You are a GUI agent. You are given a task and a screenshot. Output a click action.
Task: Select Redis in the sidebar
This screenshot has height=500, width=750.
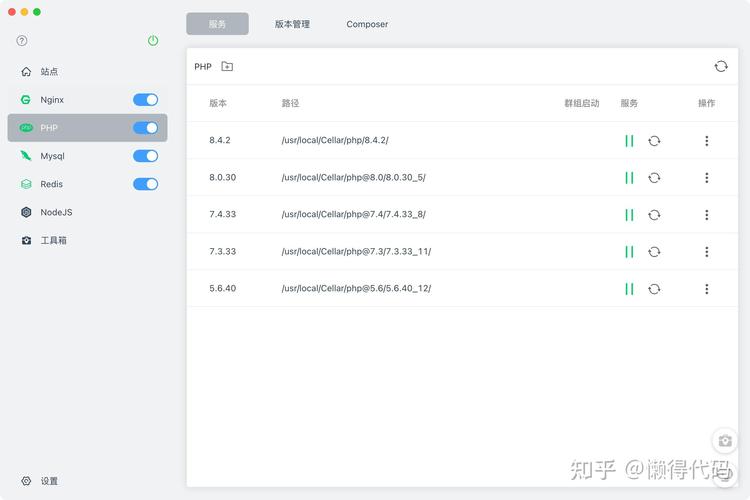click(88, 184)
